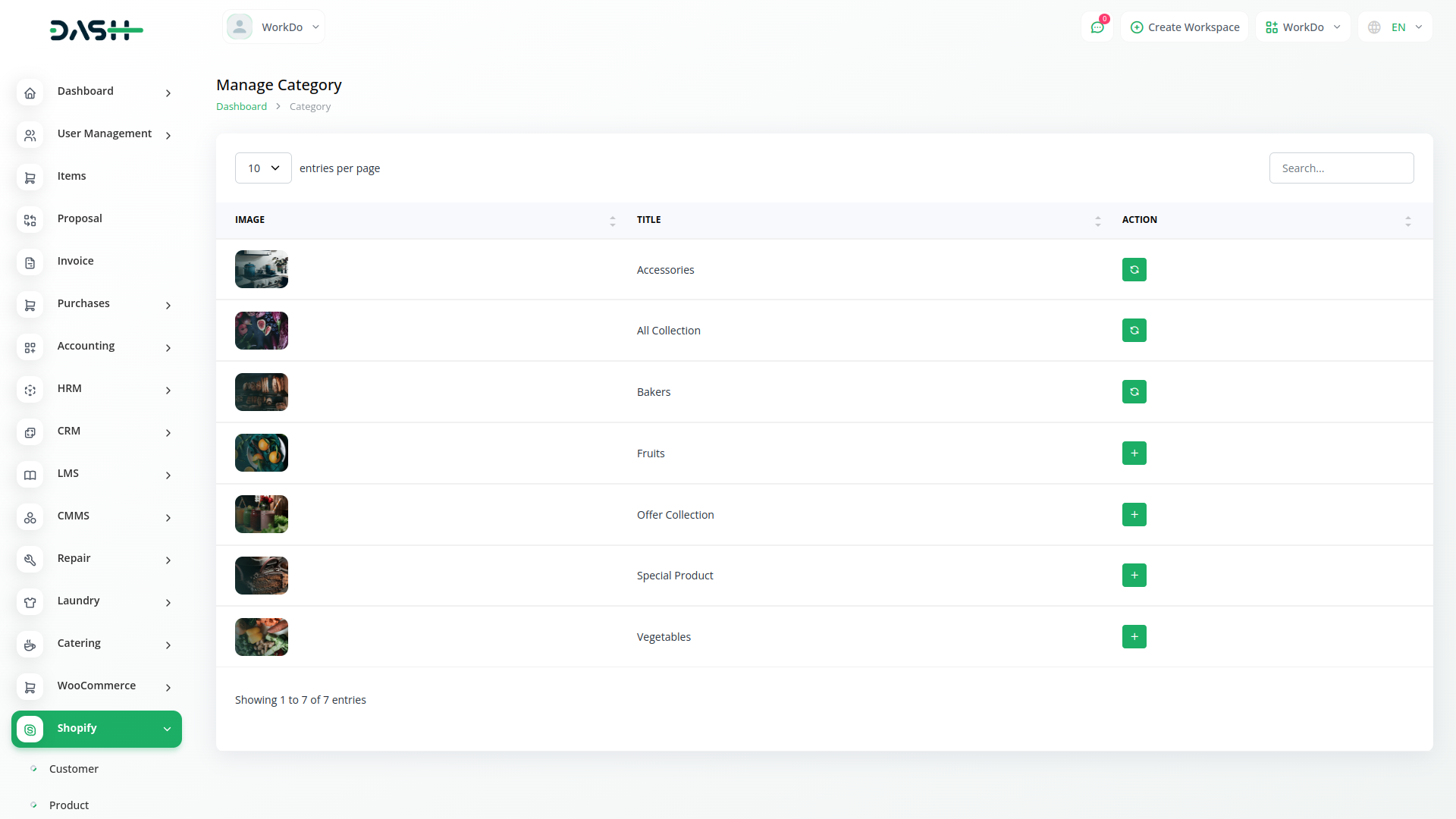Click the Laundry shirt icon
This screenshot has width=1456, height=819.
point(30,602)
